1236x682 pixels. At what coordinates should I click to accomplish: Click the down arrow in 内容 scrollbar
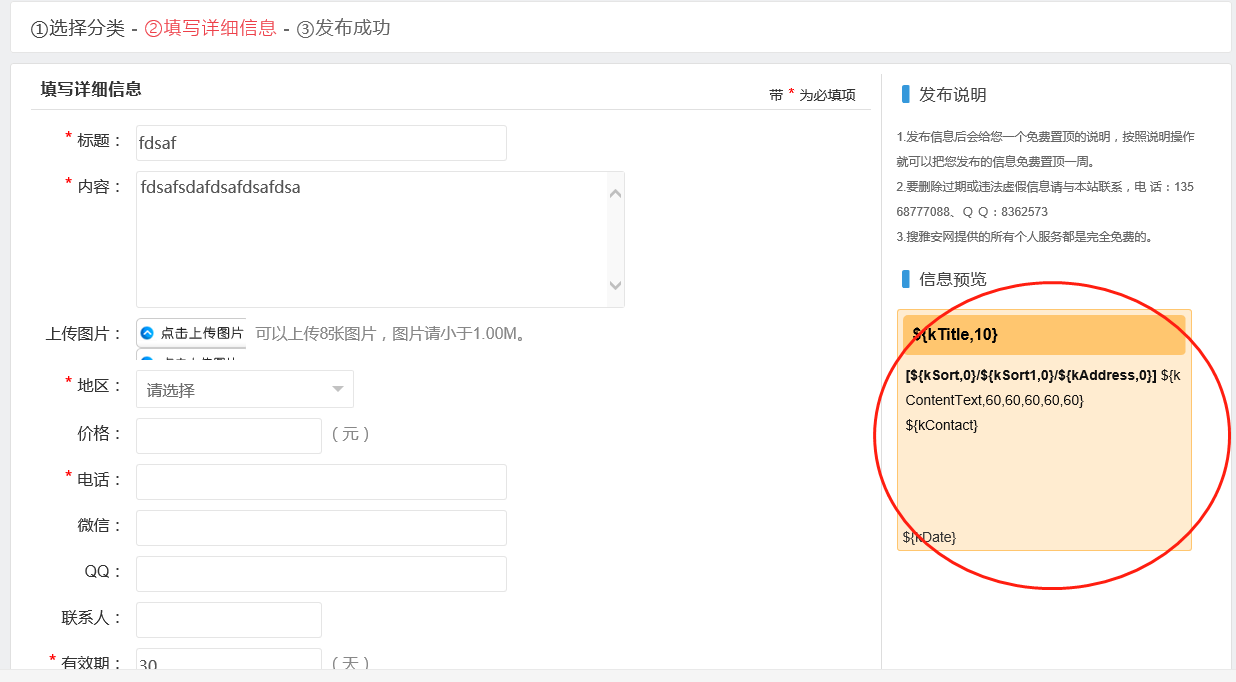615,286
